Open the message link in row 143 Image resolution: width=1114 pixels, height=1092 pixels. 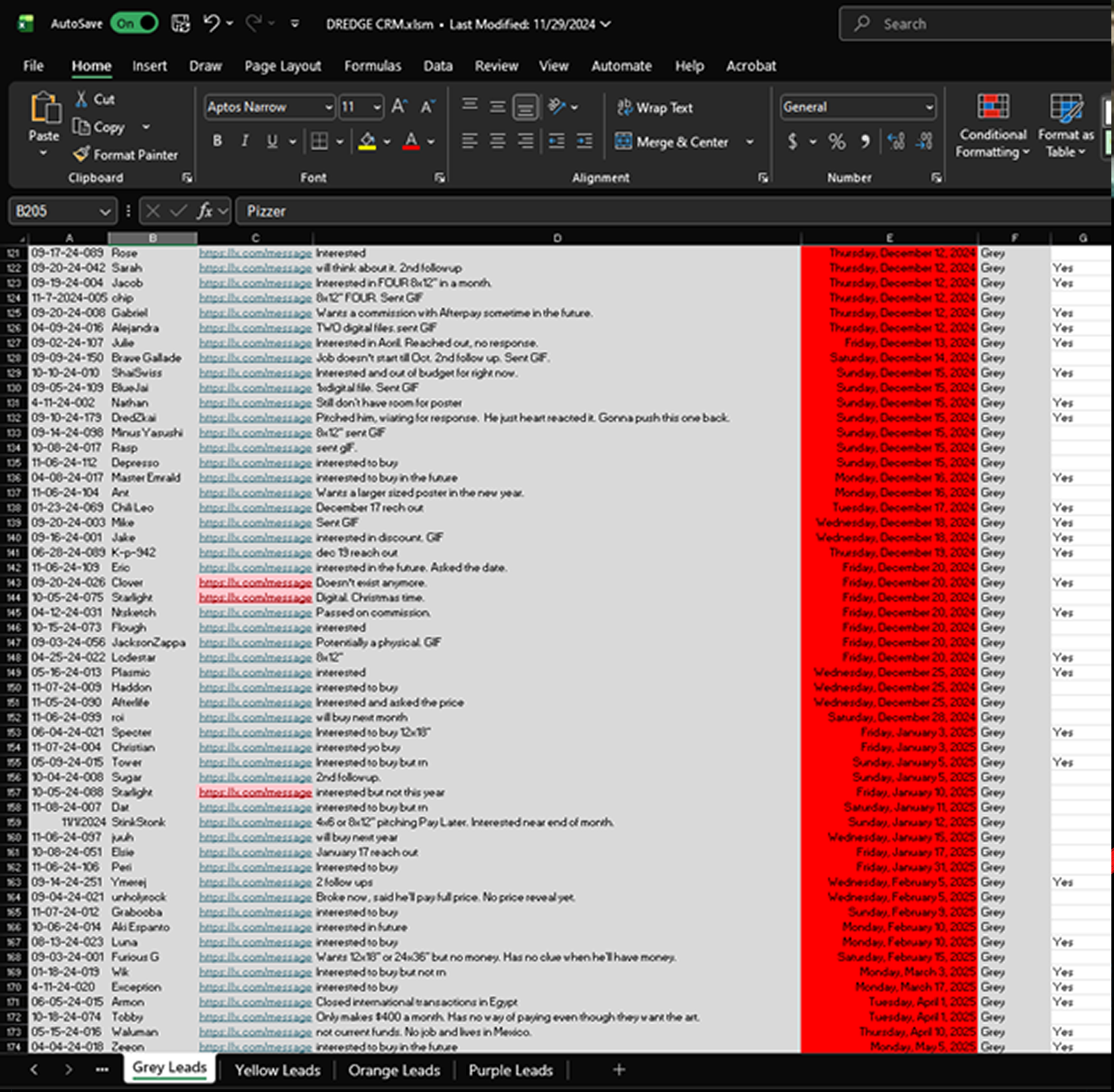click(x=255, y=583)
